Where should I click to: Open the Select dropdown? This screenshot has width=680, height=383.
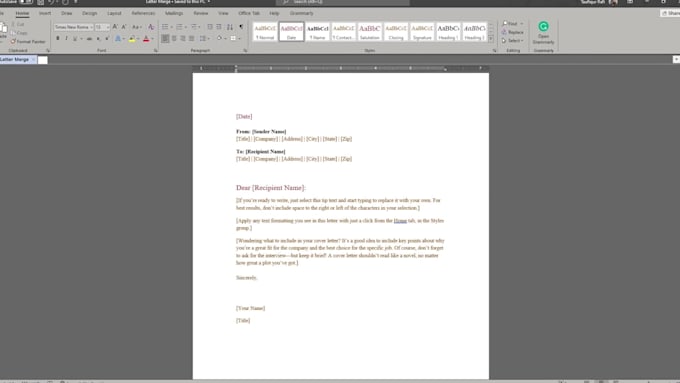pos(513,40)
